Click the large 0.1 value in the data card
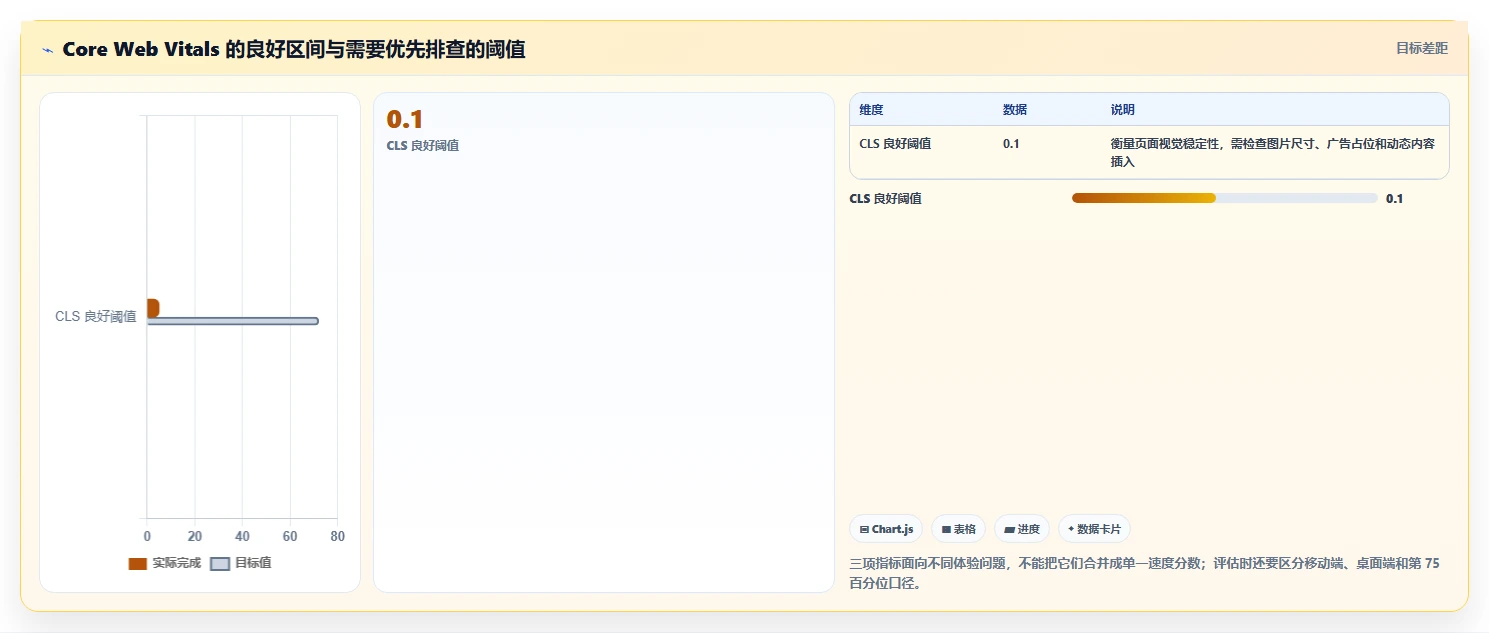The image size is (1489, 633). (405, 119)
